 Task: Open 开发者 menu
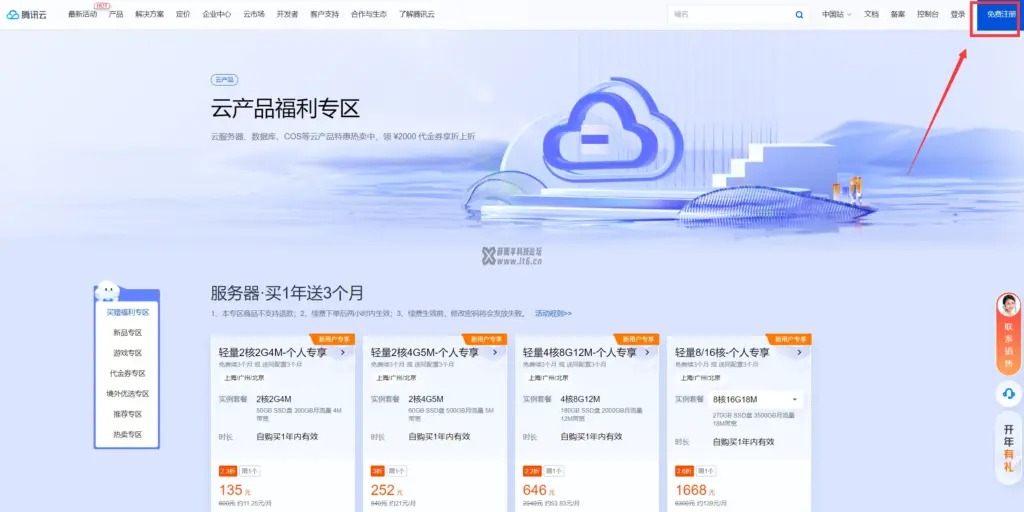pyautogui.click(x=287, y=14)
